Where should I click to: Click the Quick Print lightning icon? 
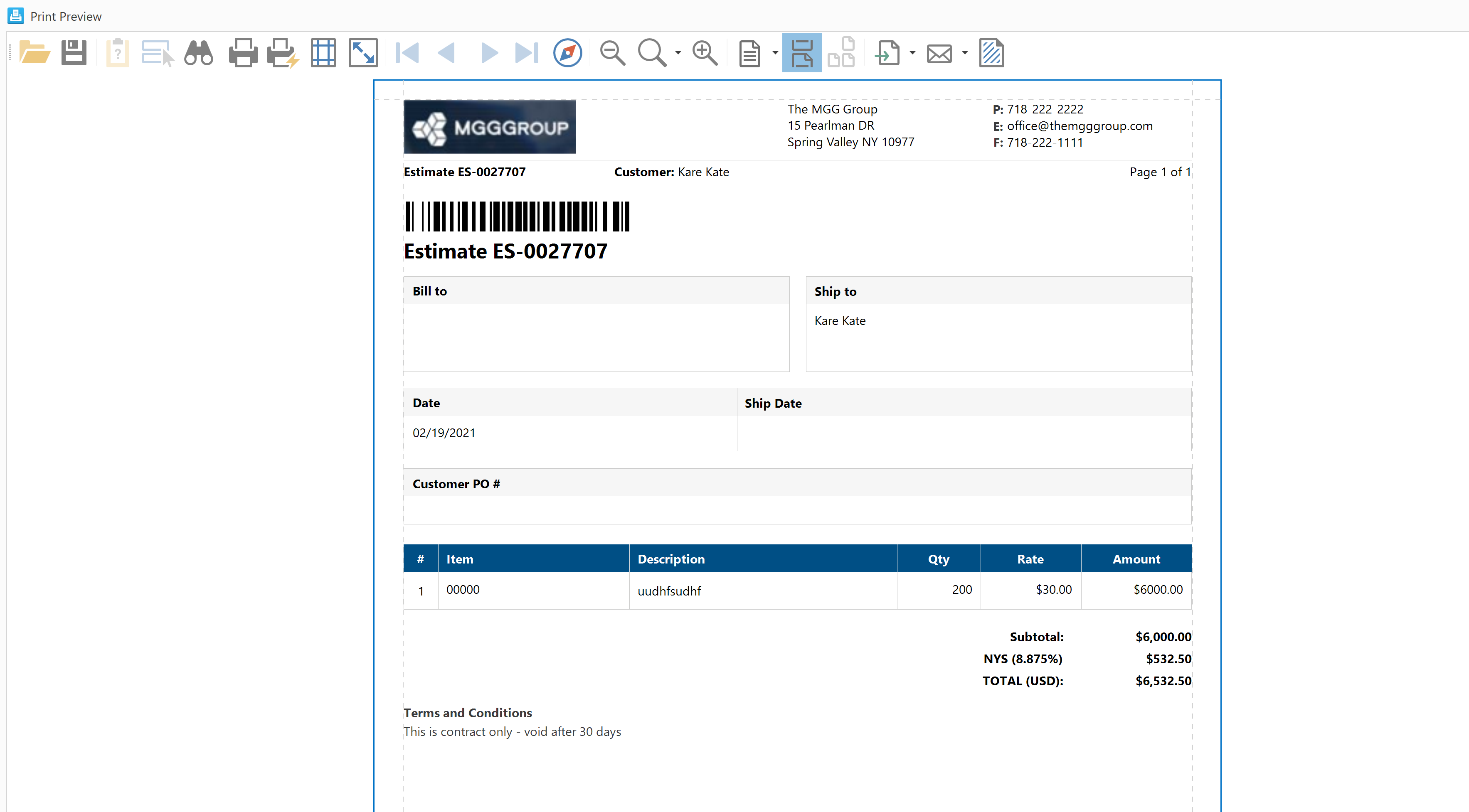pos(283,53)
